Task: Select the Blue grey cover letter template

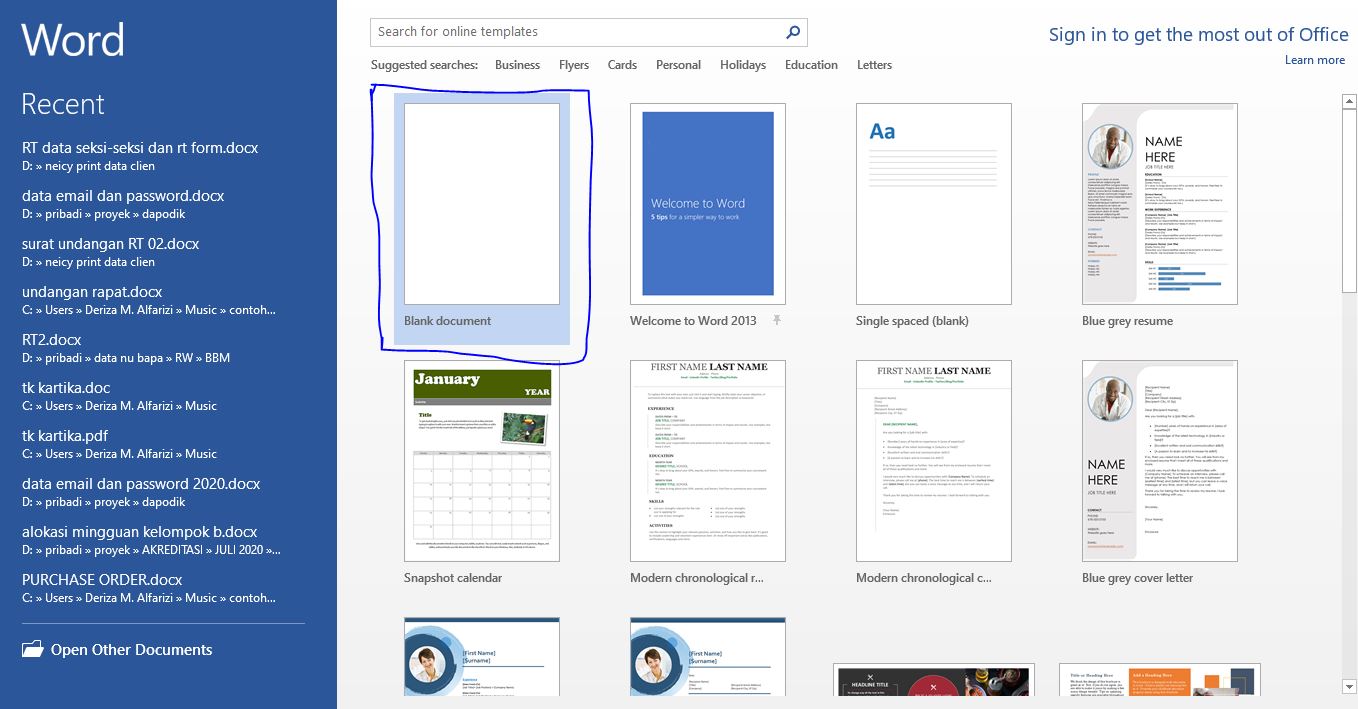Action: (1160, 461)
